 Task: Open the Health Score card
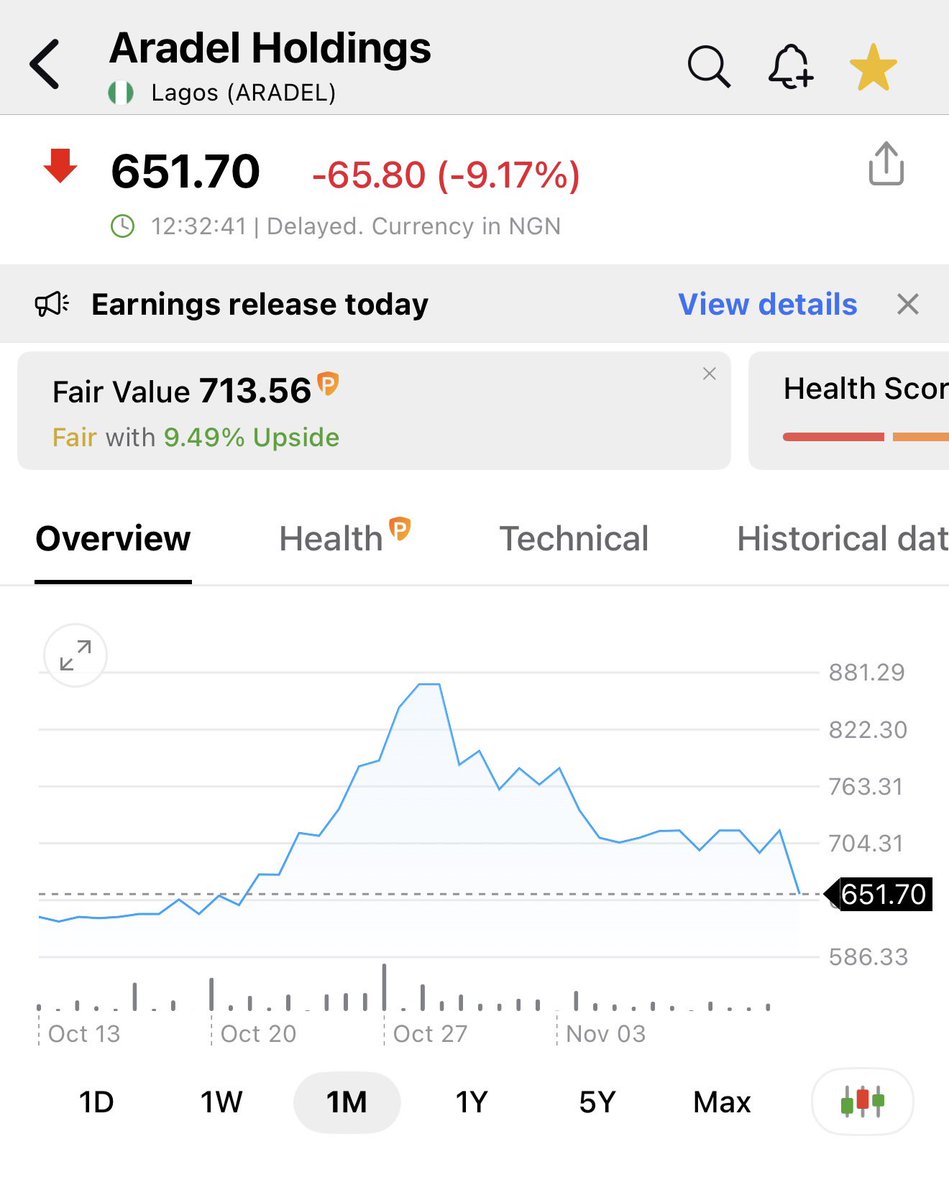(x=848, y=410)
